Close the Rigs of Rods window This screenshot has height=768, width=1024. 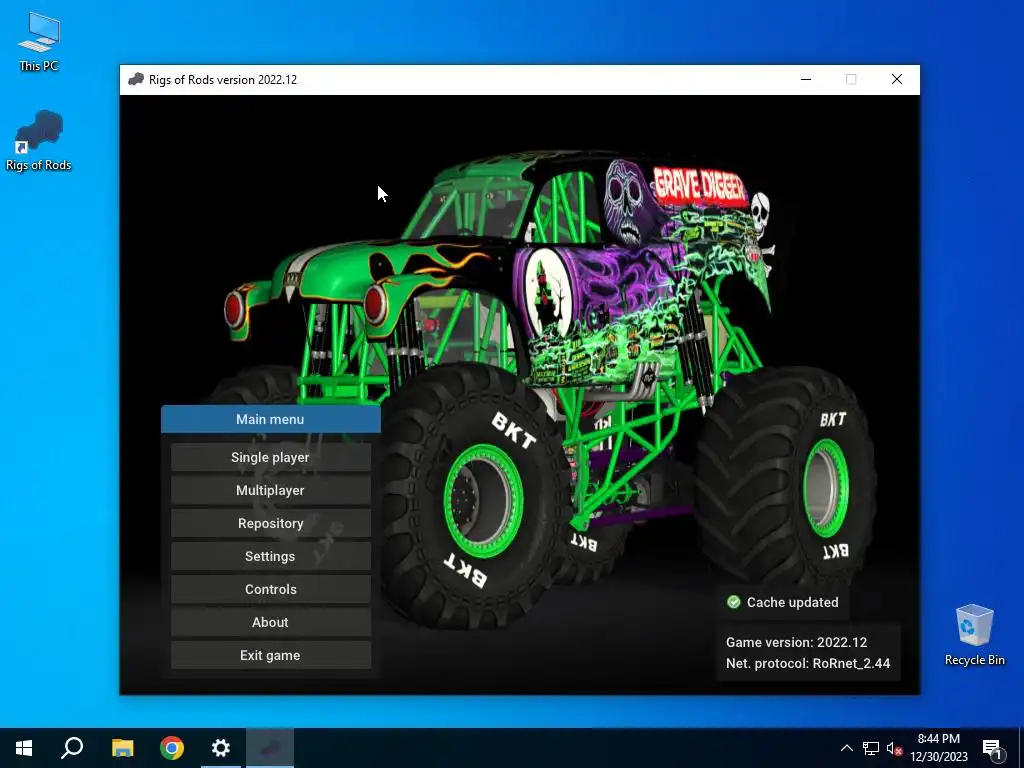(897, 80)
